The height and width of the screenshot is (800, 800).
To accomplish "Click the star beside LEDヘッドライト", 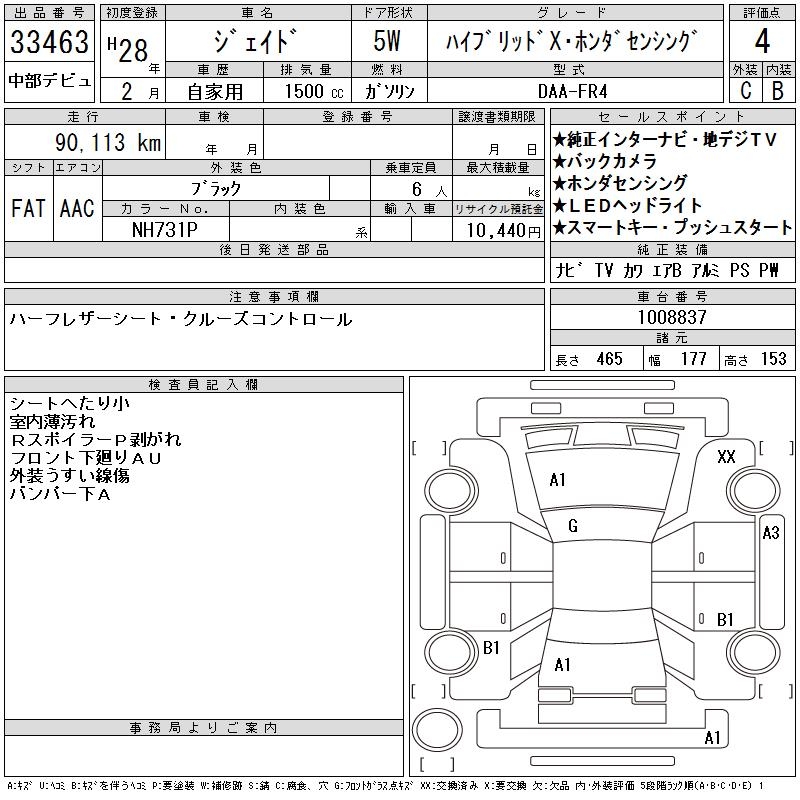I will tap(560, 206).
